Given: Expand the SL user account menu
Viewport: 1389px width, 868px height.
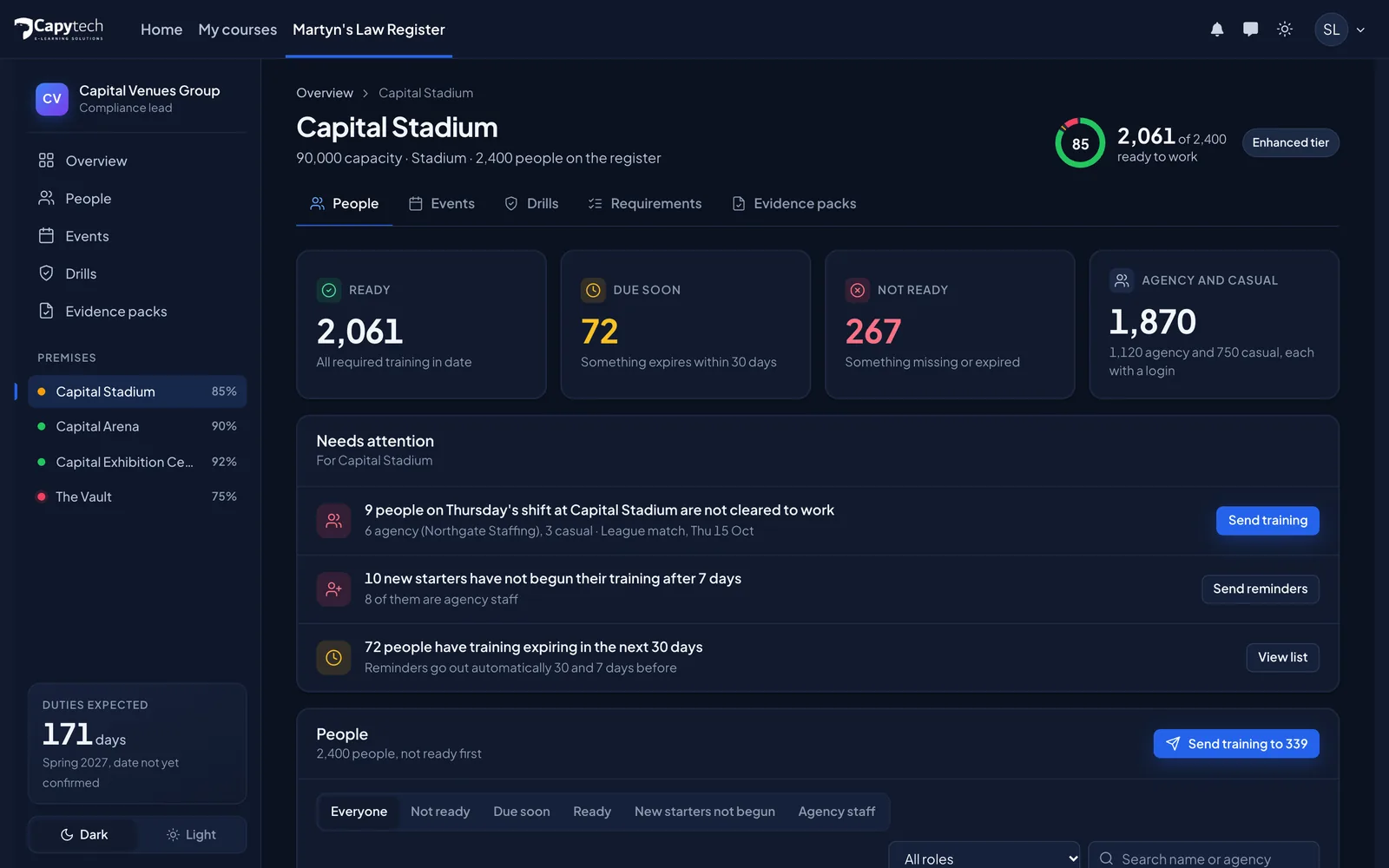Looking at the screenshot, I should (1341, 30).
